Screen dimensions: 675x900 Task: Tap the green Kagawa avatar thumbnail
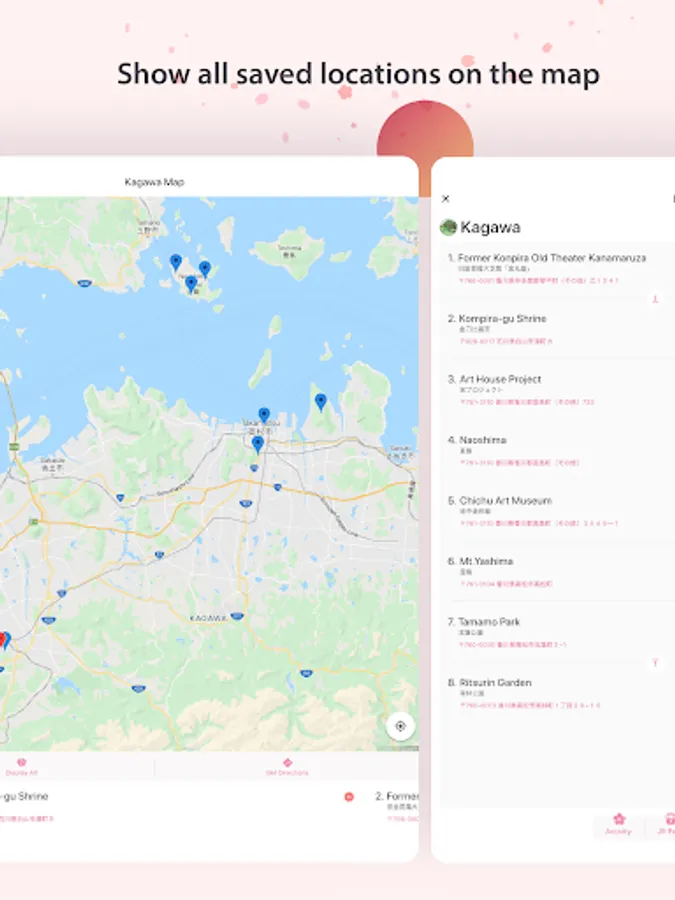448,227
